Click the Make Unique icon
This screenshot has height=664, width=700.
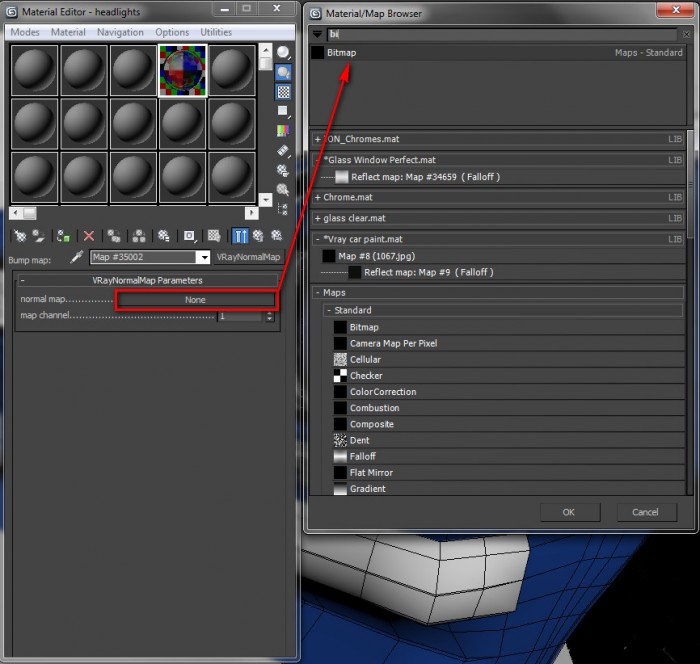139,235
